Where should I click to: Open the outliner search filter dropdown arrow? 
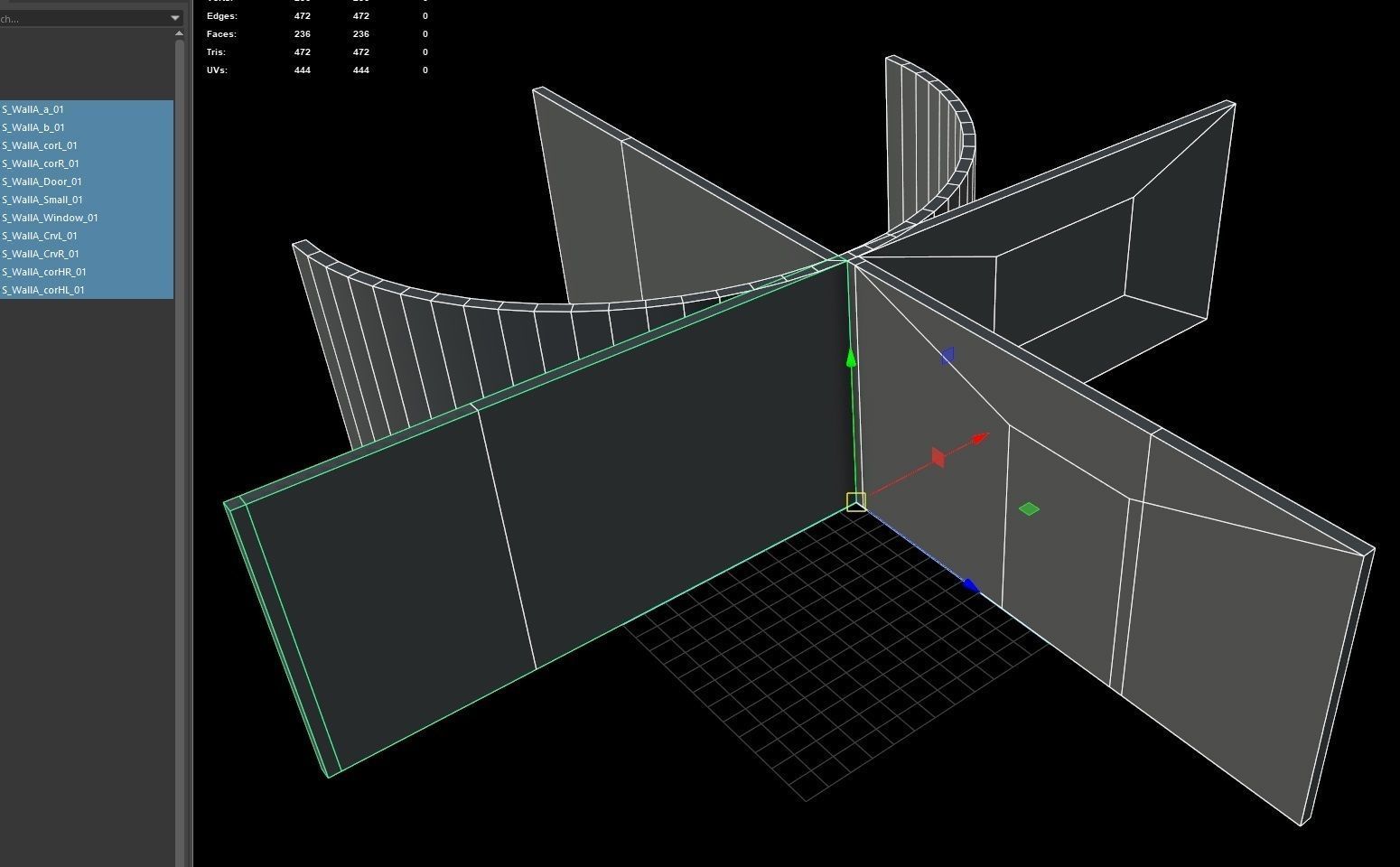175,17
